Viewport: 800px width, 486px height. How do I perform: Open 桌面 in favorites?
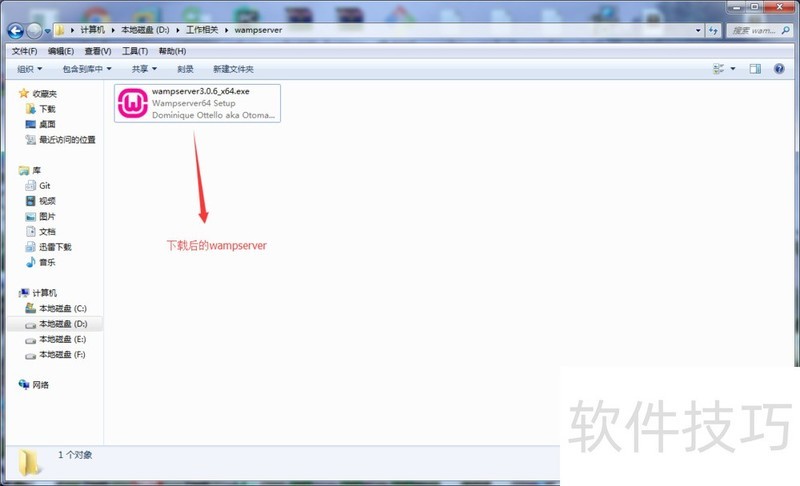coord(40,124)
